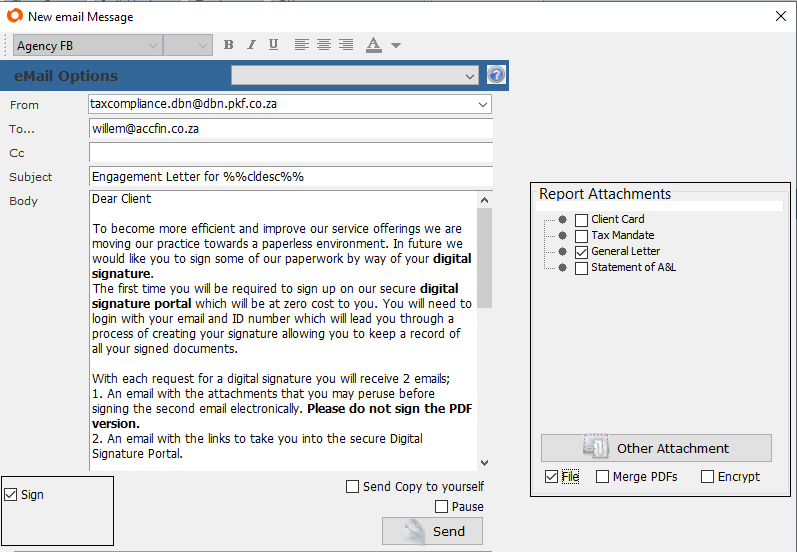Expand the From address dropdown
The image size is (797, 552).
(484, 105)
